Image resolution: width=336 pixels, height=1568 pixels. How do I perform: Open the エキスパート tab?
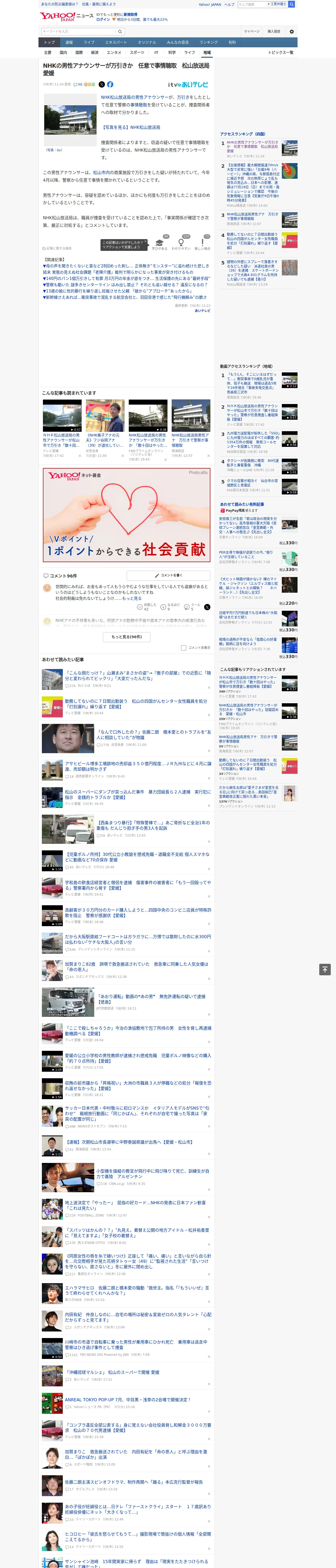point(116,43)
